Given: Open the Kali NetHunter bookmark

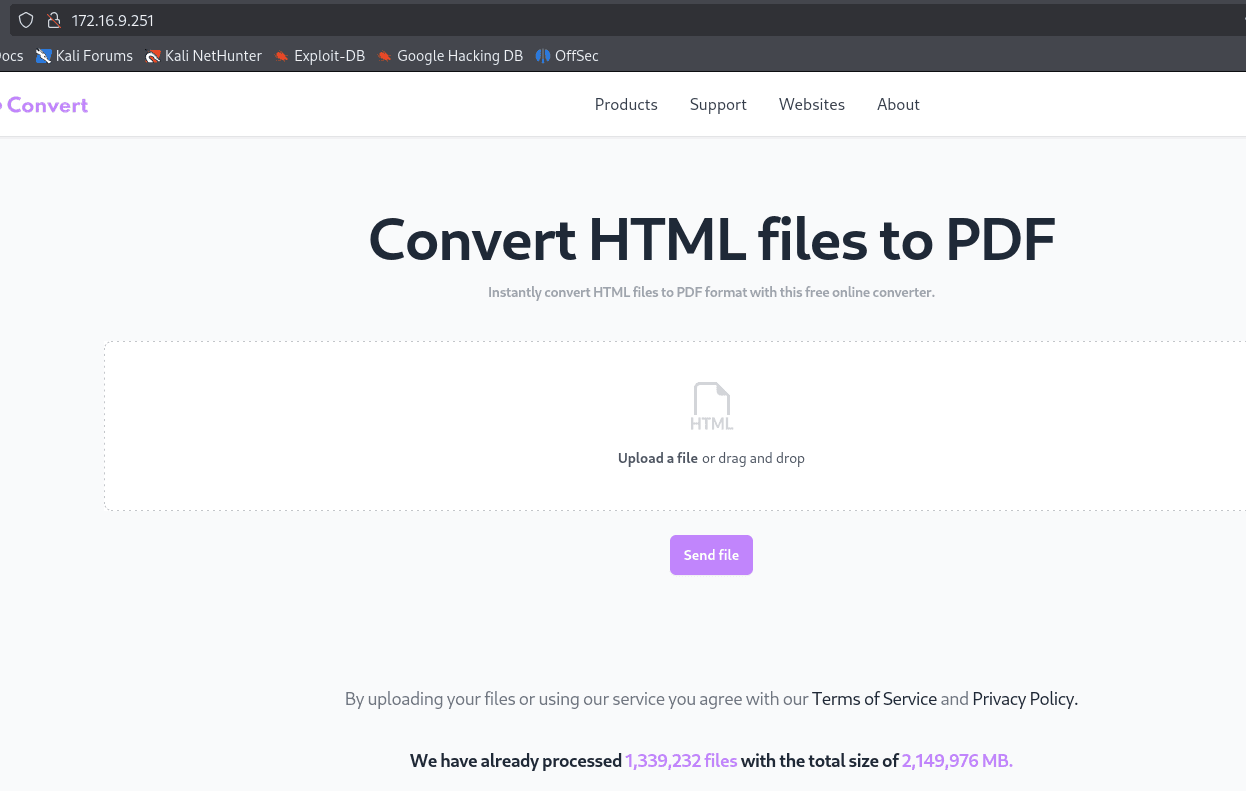Looking at the screenshot, I should [203, 56].
